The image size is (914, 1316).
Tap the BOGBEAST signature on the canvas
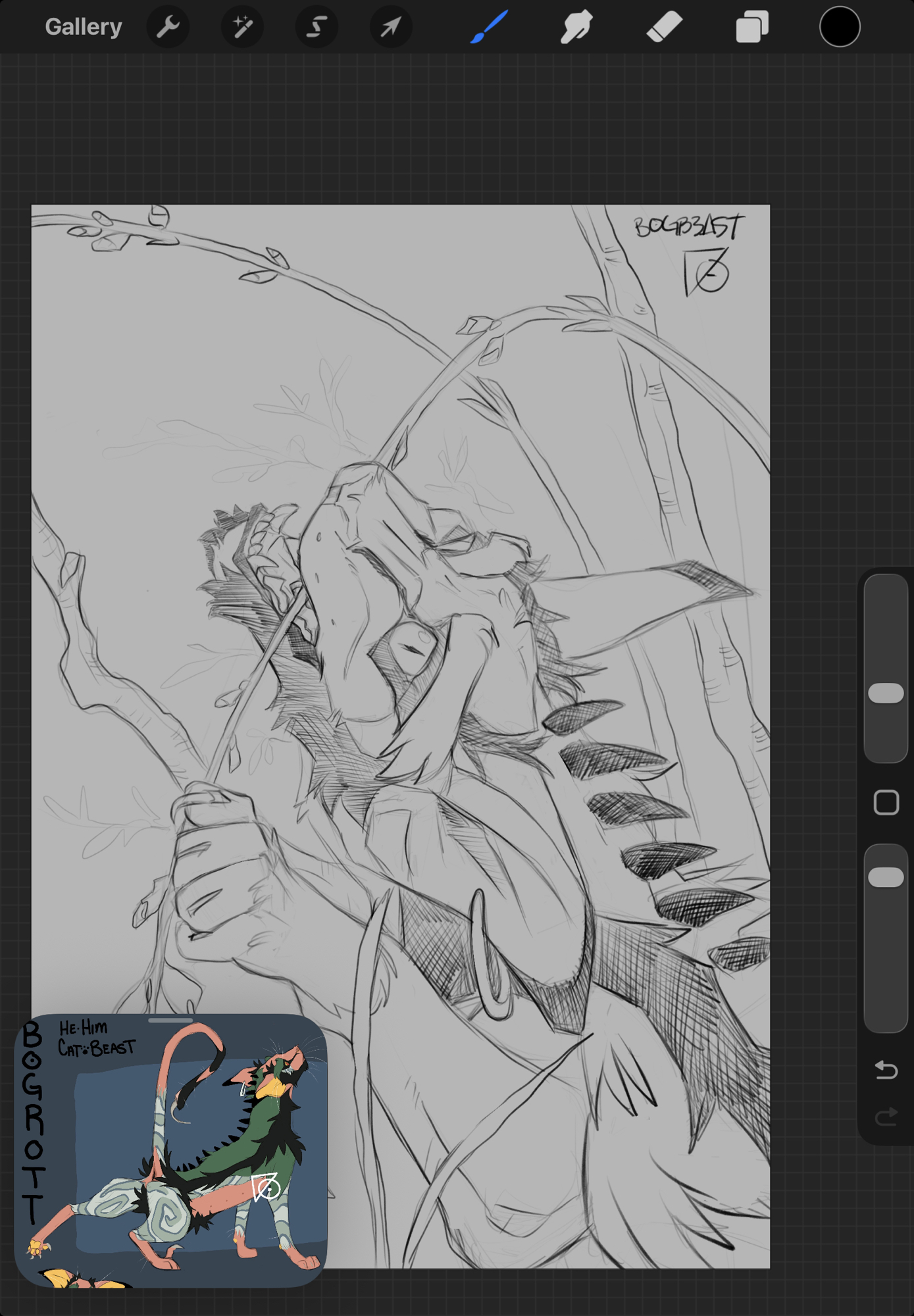[688, 227]
